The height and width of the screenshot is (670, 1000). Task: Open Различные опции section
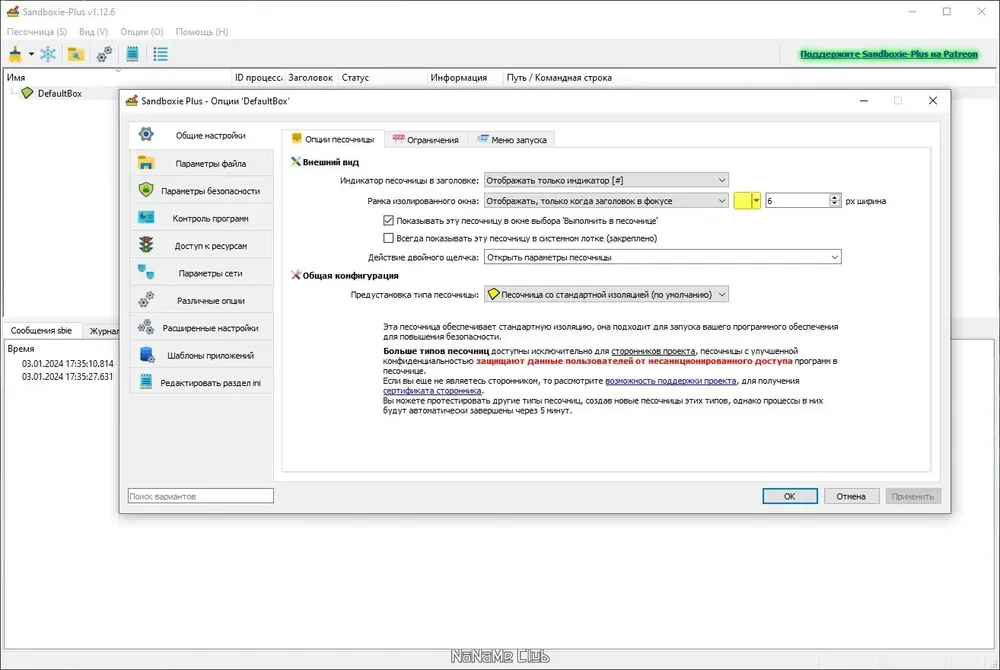tap(202, 300)
